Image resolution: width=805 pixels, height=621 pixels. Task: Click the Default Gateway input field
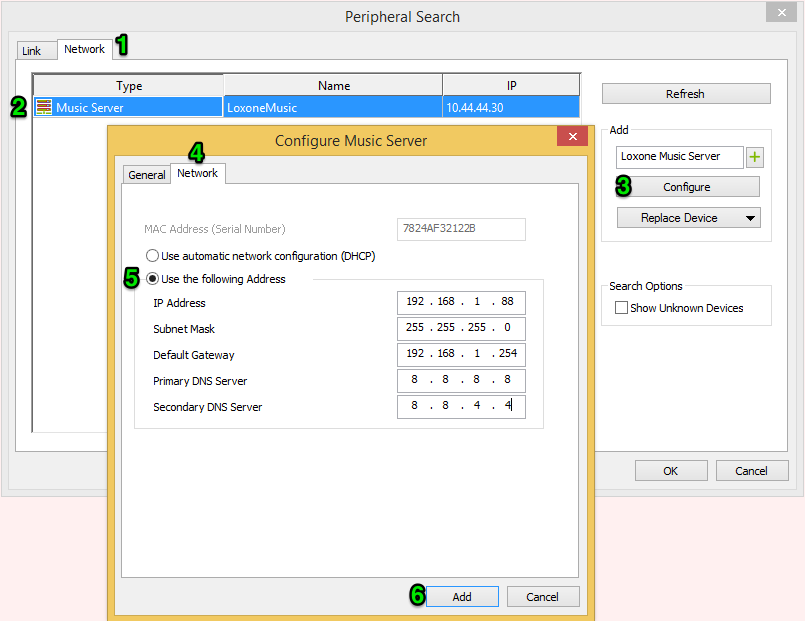click(x=460, y=355)
